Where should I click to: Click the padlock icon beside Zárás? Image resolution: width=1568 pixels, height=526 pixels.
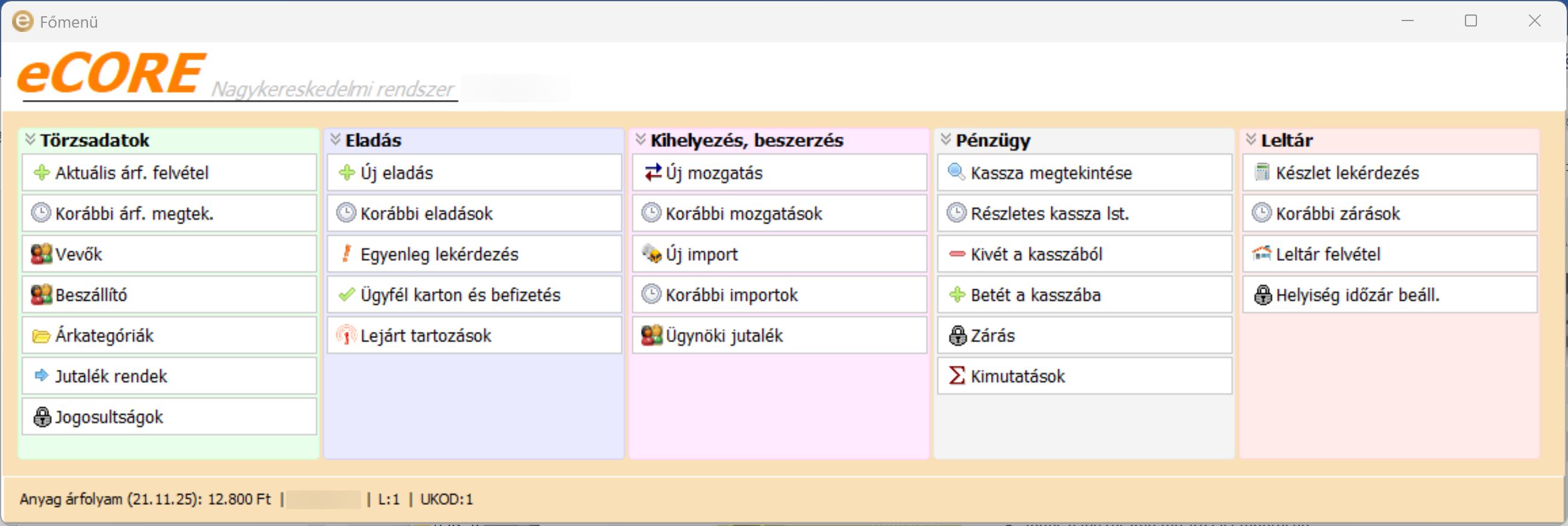(957, 336)
